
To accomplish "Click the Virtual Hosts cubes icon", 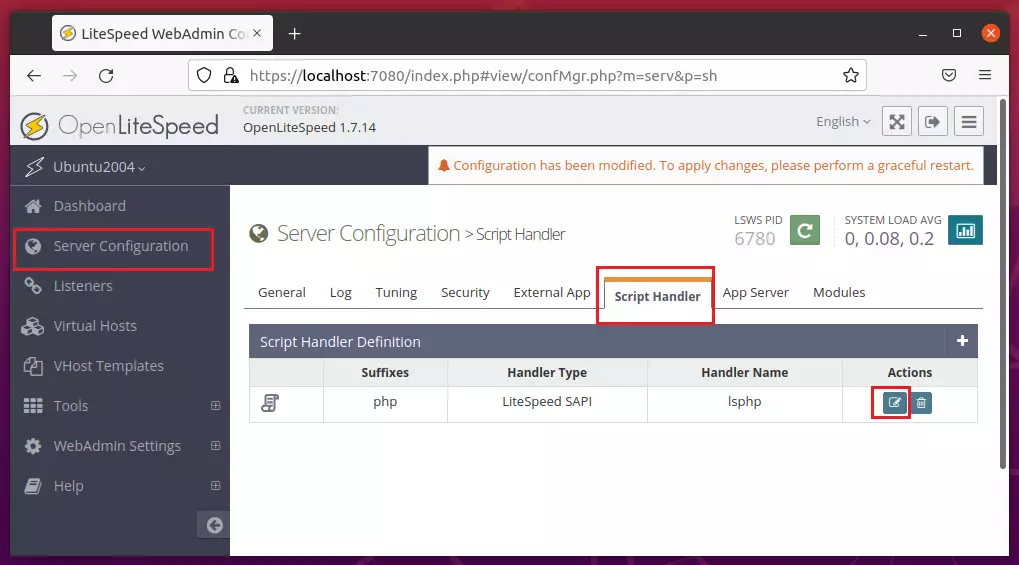I will click(x=32, y=326).
